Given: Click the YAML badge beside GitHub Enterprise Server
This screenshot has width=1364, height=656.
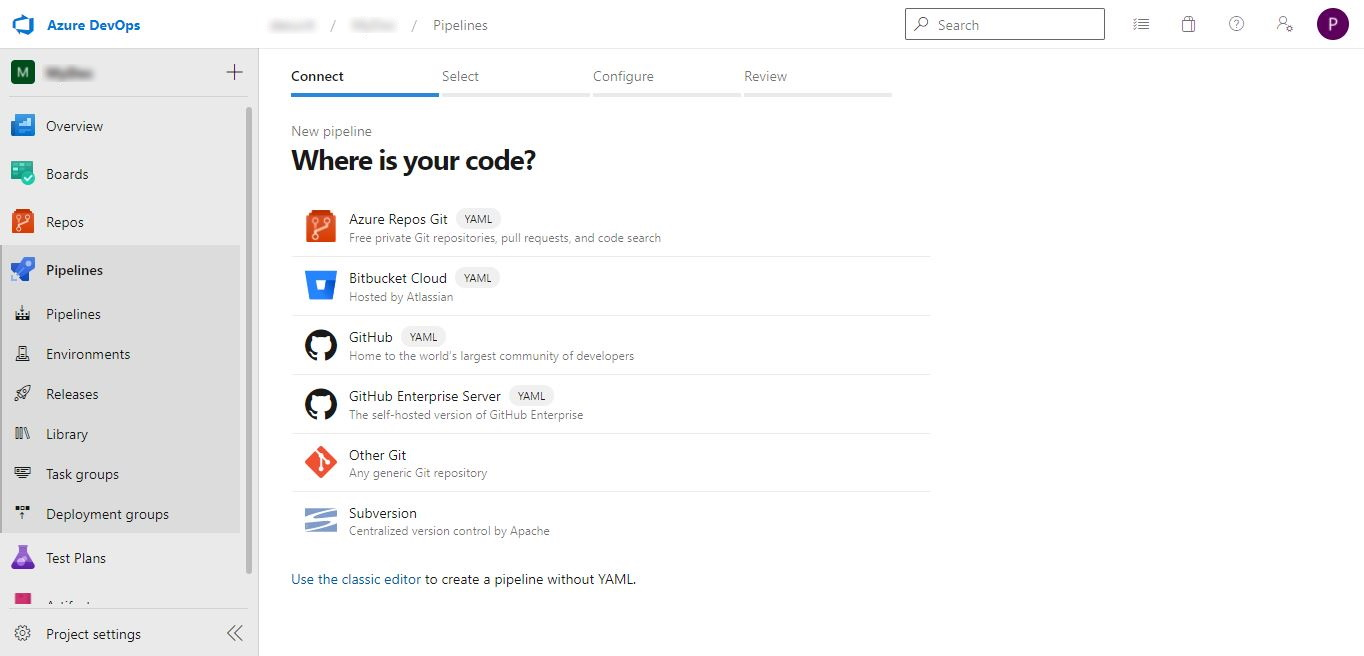Looking at the screenshot, I should (x=531, y=396).
